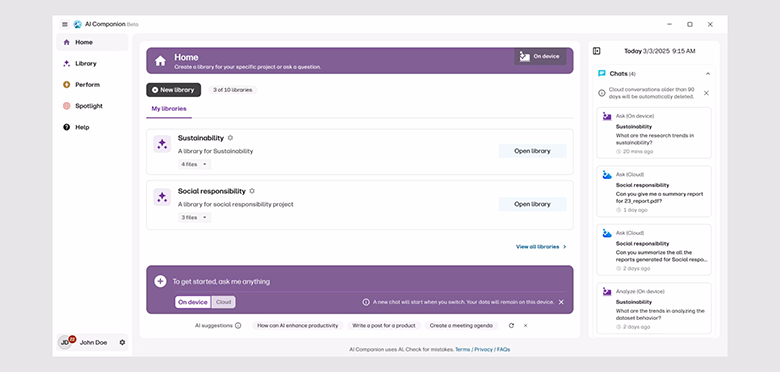Switch mode toggle to On device
780x372 pixels.
click(x=193, y=302)
